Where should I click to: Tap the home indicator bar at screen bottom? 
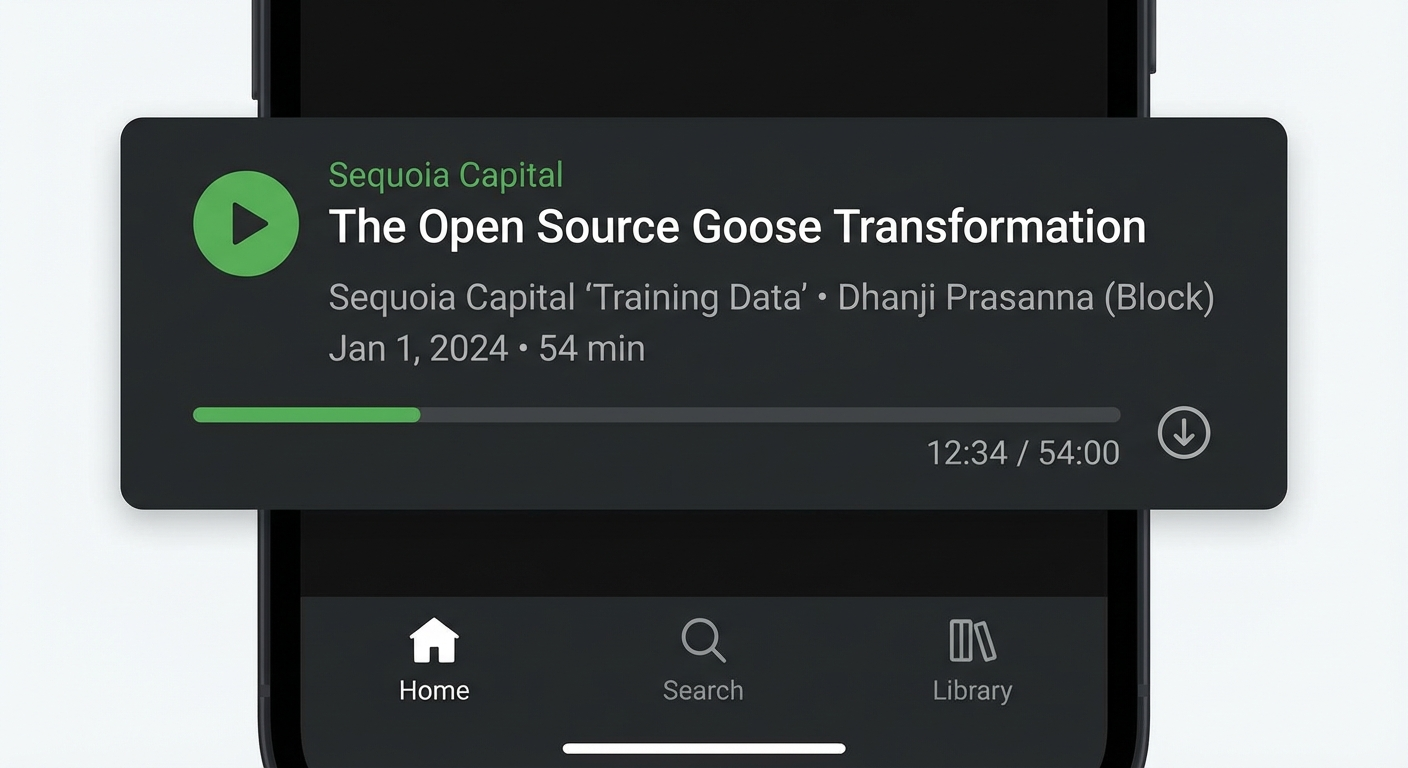point(704,747)
